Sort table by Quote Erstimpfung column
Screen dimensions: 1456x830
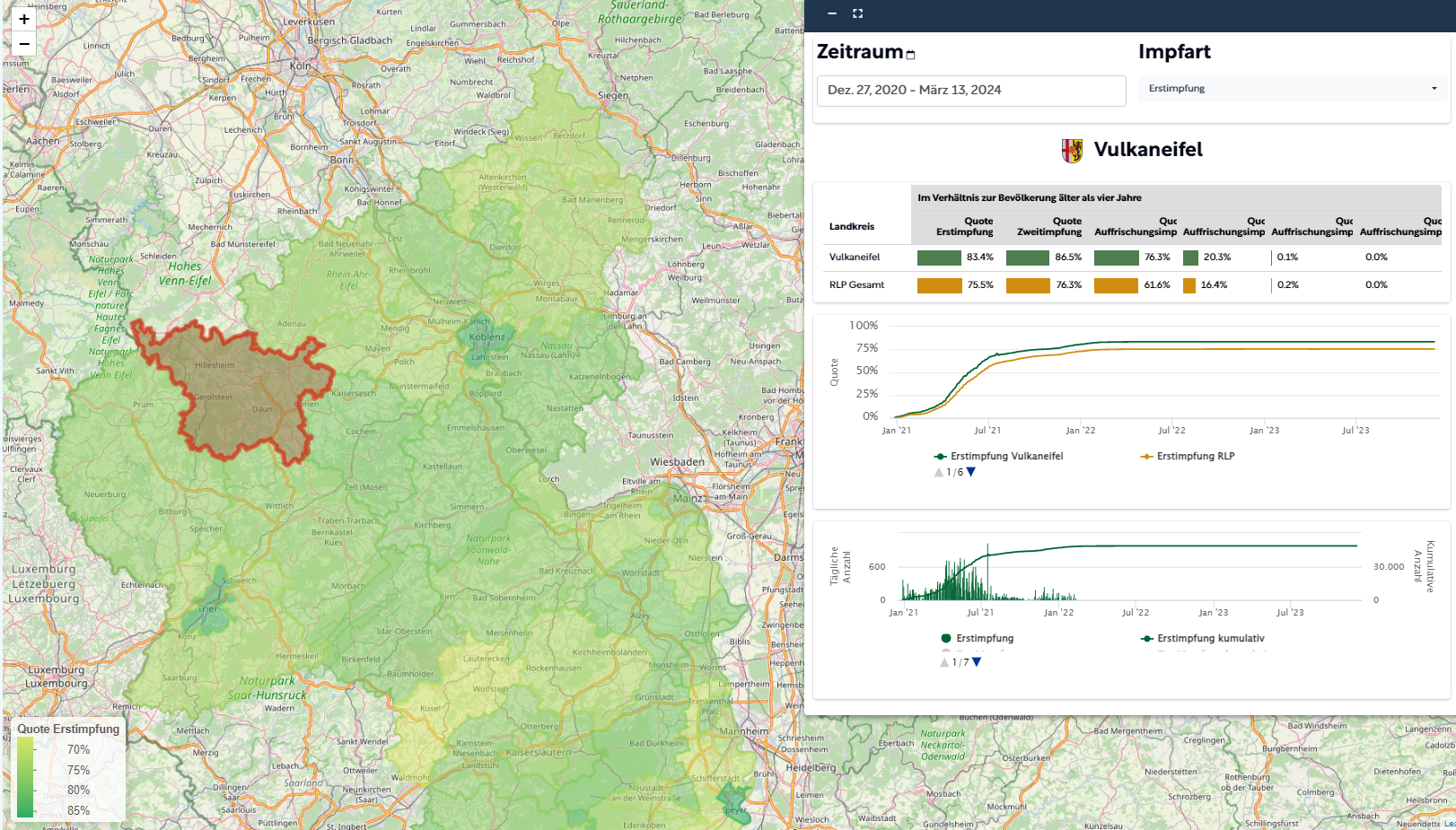pos(965,226)
